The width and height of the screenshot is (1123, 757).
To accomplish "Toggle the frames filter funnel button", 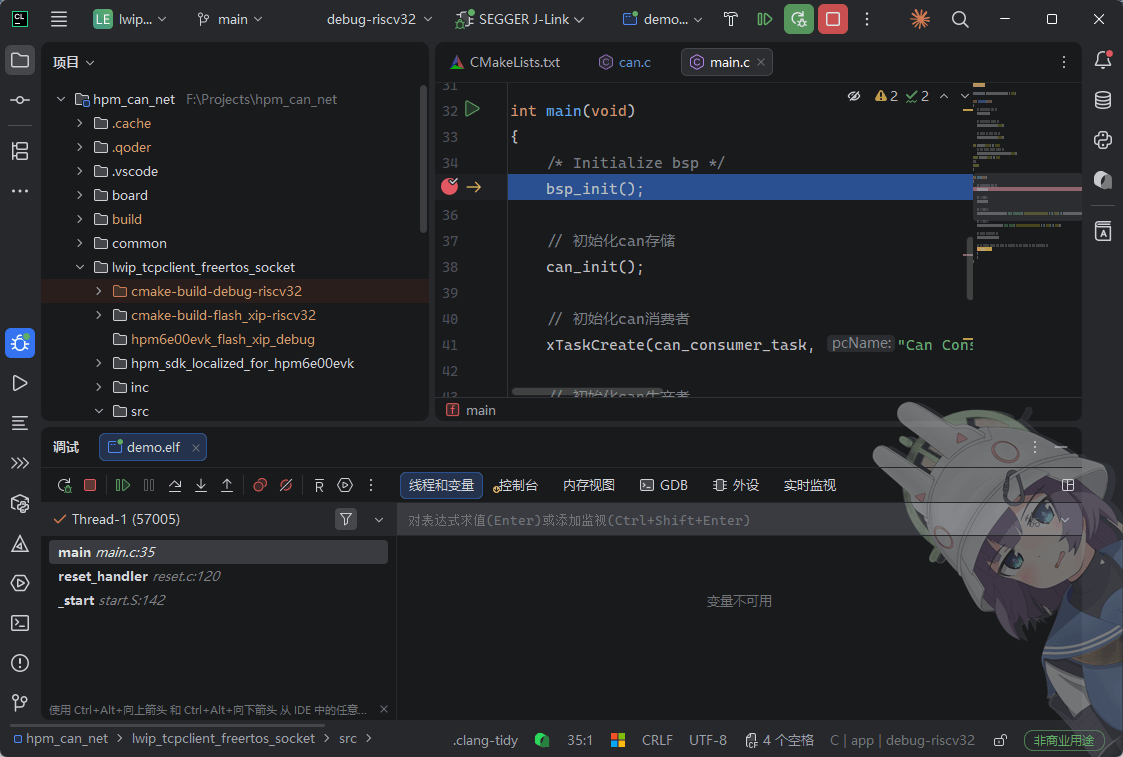I will 346,519.
